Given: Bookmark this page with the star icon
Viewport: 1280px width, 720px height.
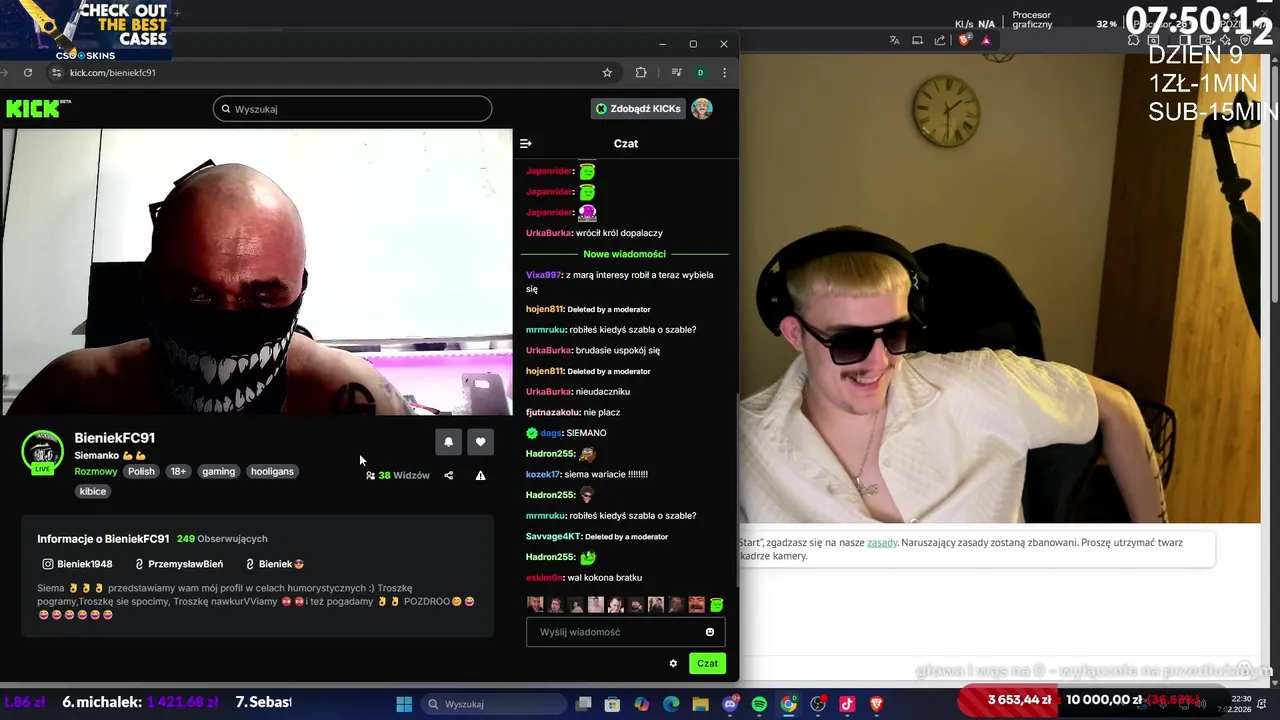Looking at the screenshot, I should 607,73.
